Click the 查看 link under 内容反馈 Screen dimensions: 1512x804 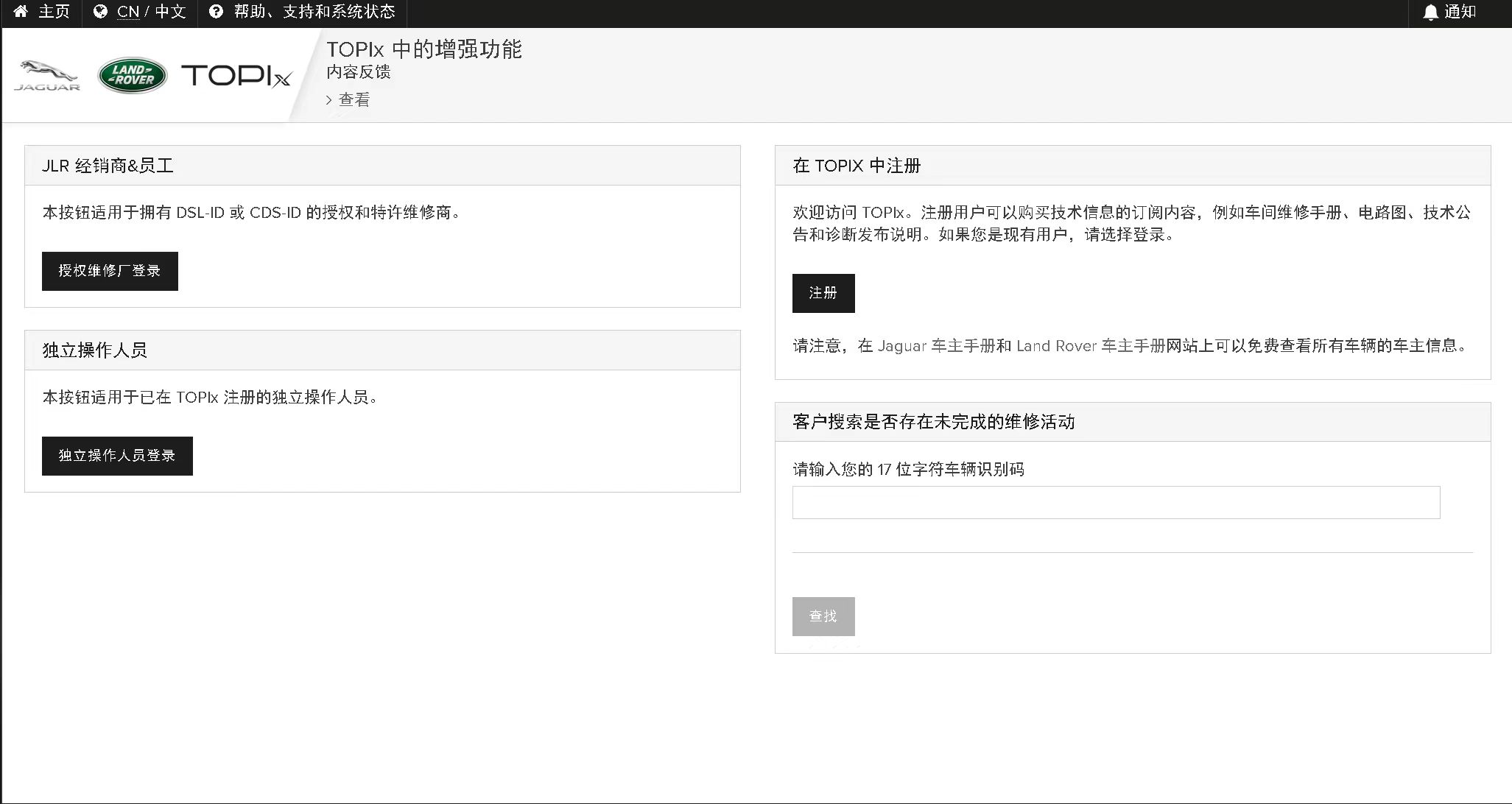(354, 100)
